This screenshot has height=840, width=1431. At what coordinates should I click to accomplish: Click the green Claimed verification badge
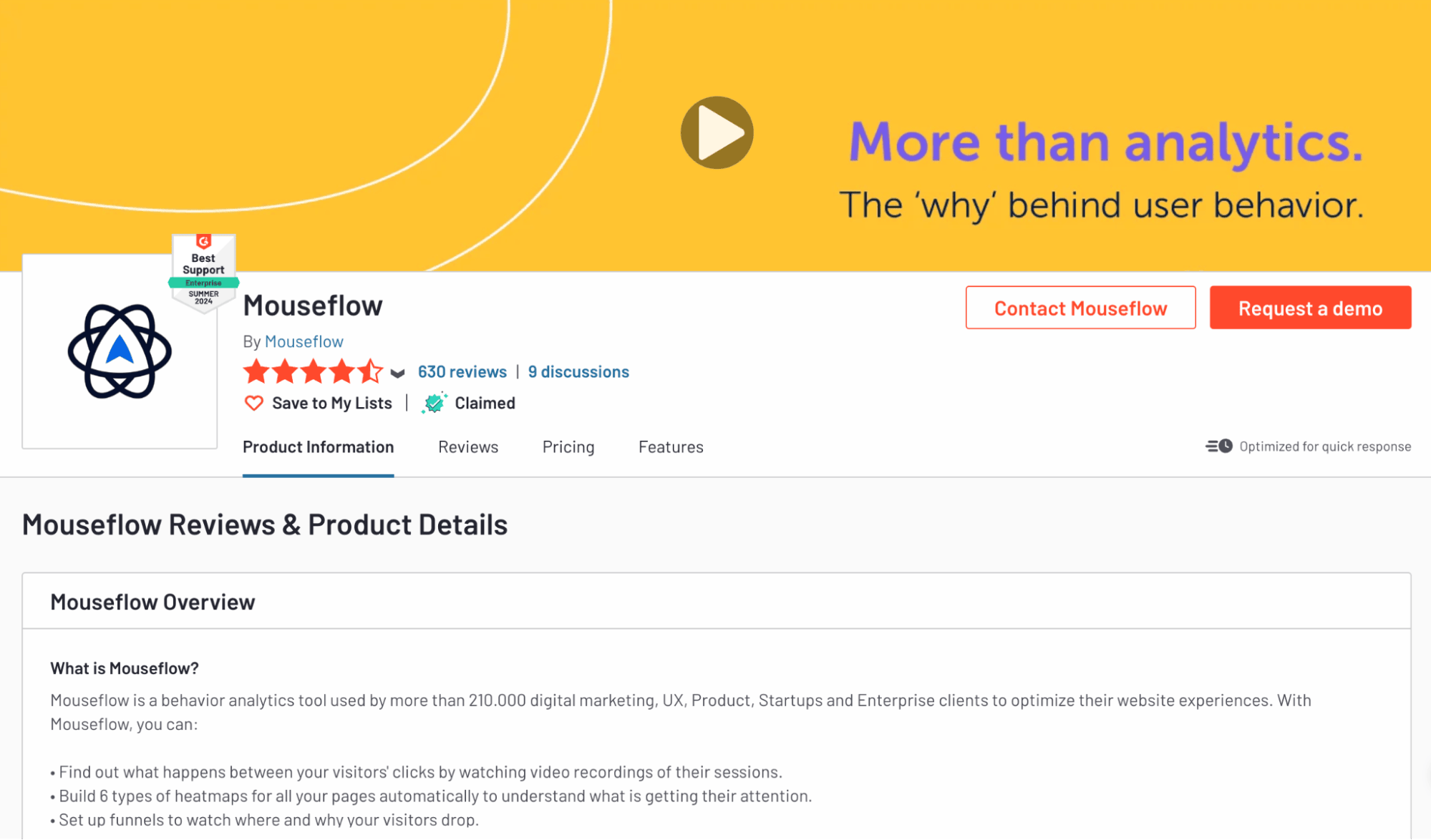pyautogui.click(x=435, y=403)
